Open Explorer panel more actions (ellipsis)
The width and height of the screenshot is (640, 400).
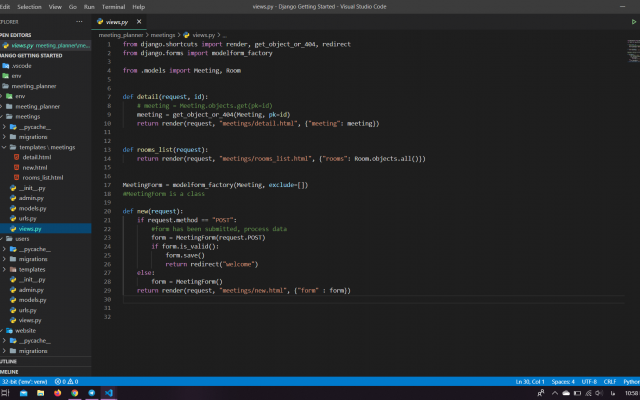coord(79,22)
